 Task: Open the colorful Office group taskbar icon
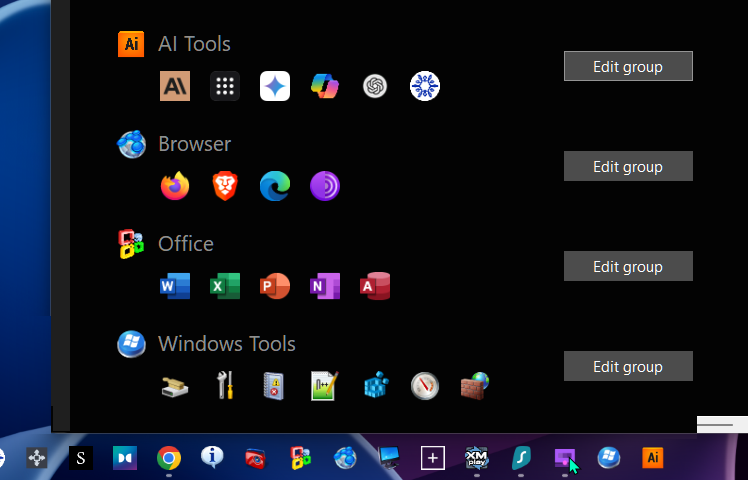pos(301,458)
